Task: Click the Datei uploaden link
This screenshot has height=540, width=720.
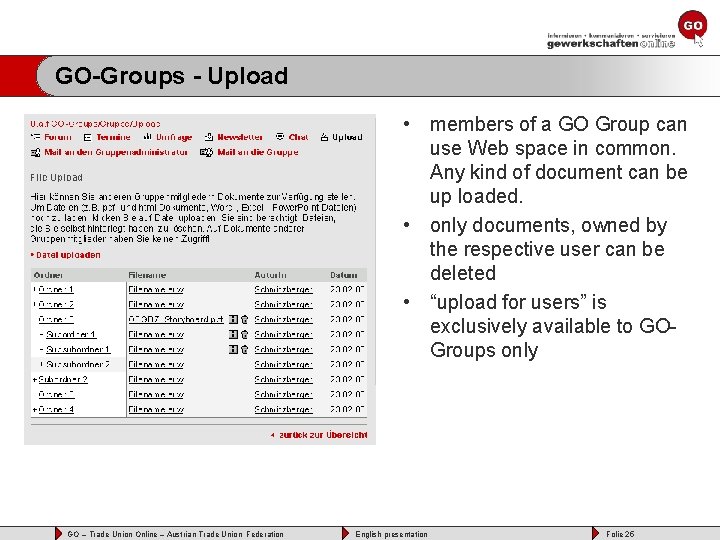Action: [x=66, y=255]
